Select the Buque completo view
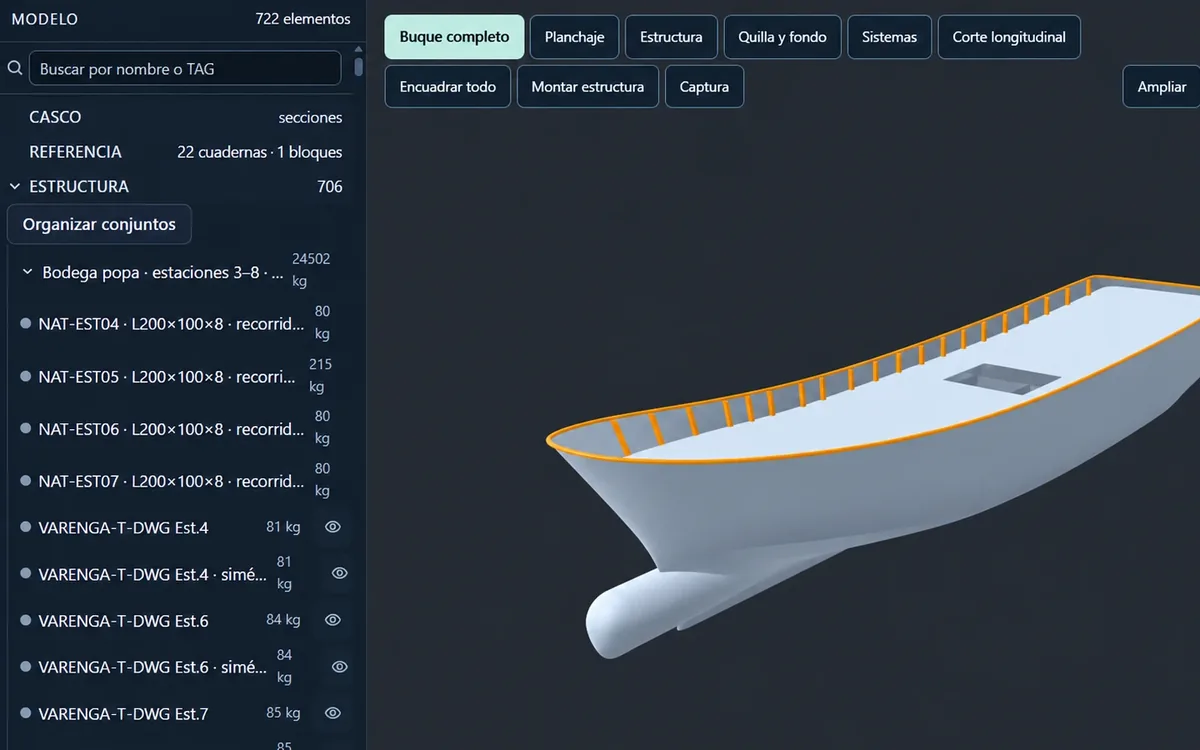Screen dimensions: 1200x750 [x=454, y=37]
